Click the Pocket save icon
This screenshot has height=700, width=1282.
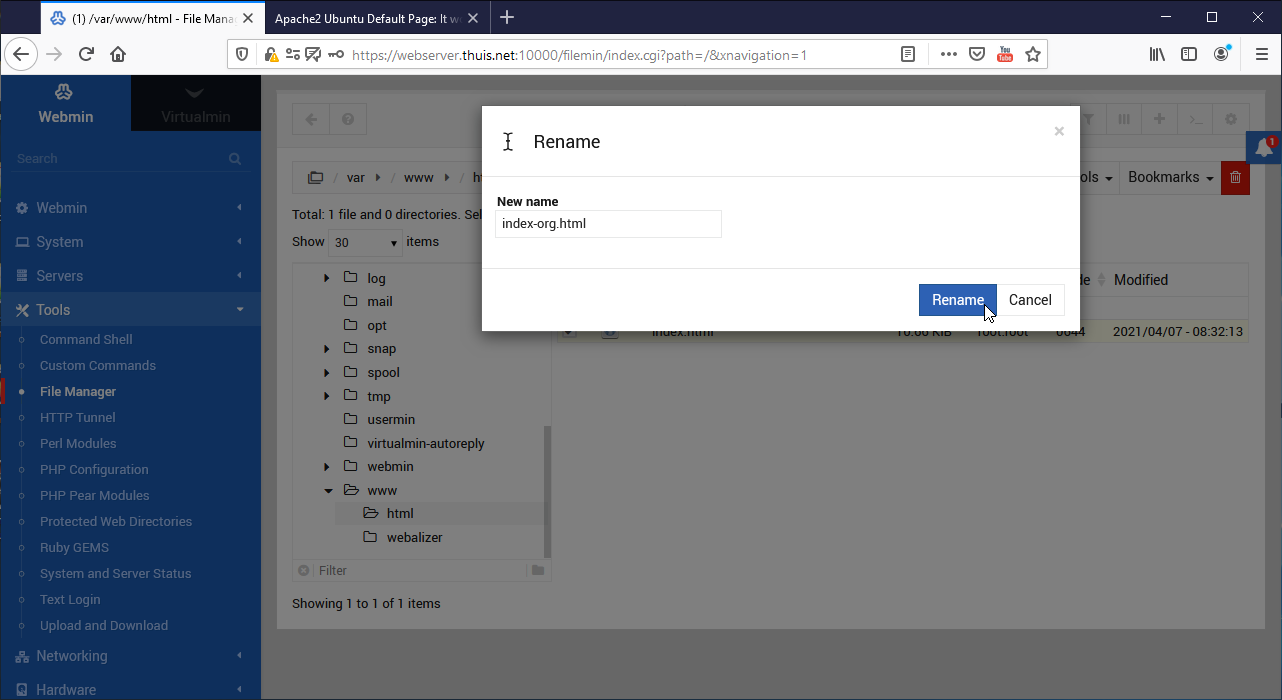tap(977, 55)
